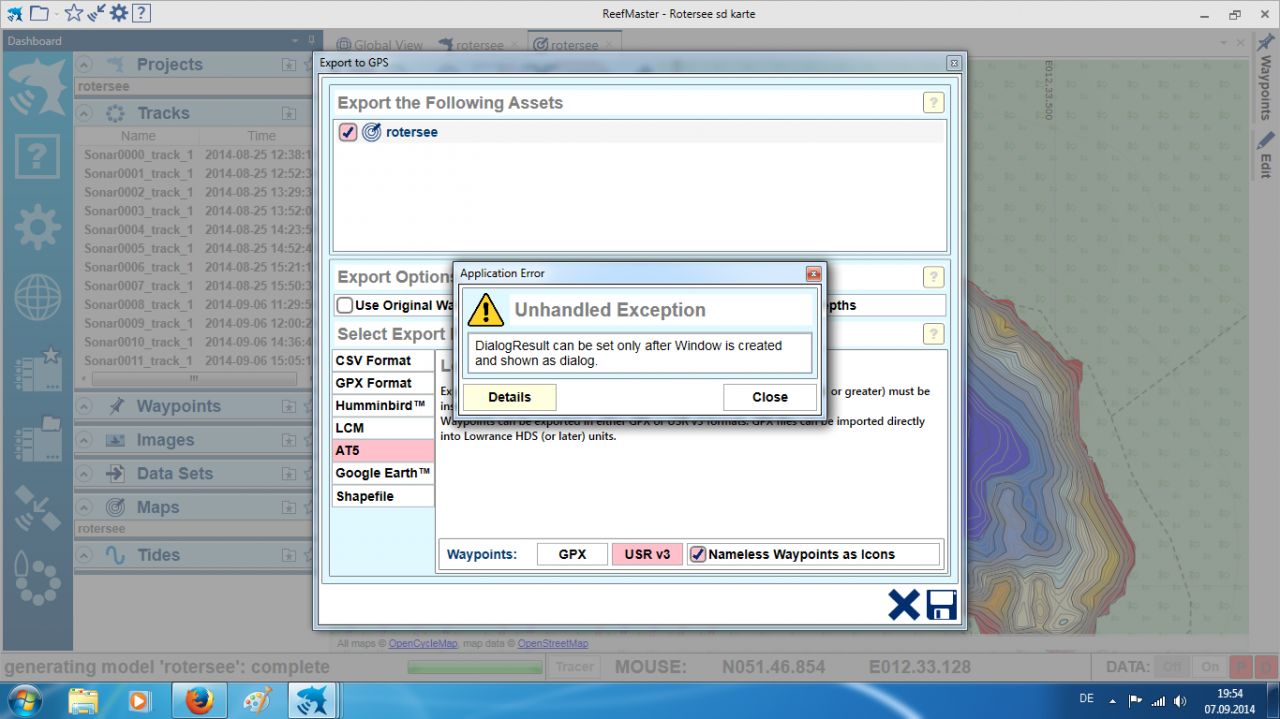
Task: Click the save disk icon in export dialog
Action: (x=941, y=605)
